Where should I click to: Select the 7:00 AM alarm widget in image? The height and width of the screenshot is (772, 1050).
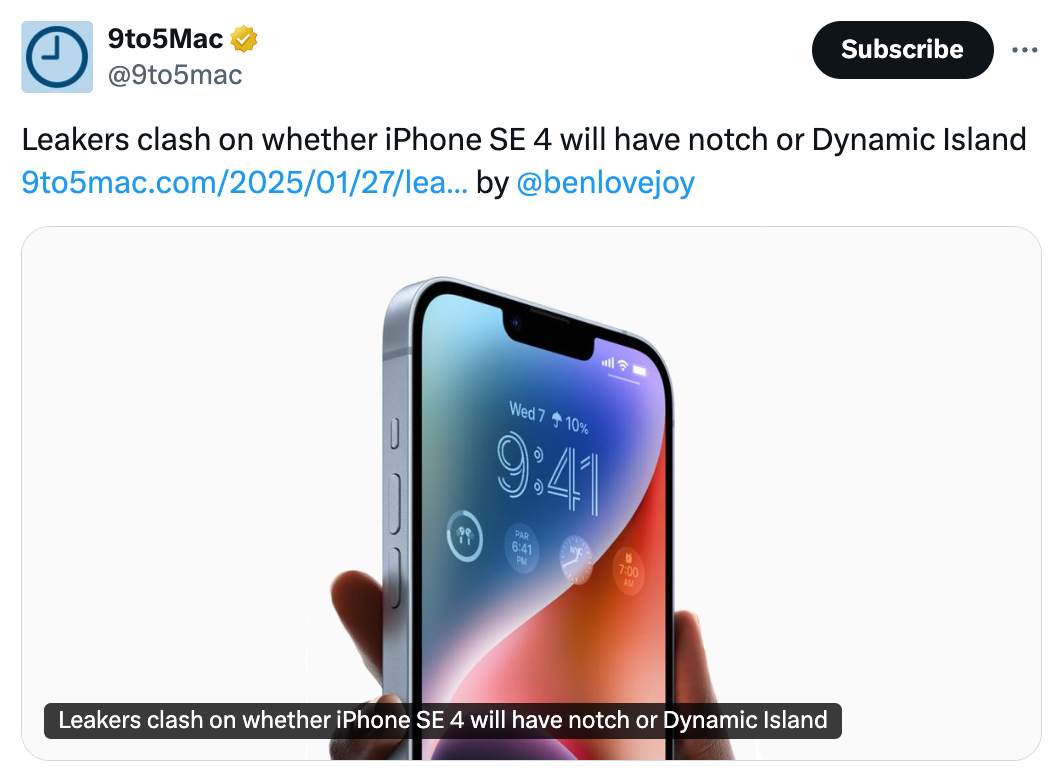[628, 571]
